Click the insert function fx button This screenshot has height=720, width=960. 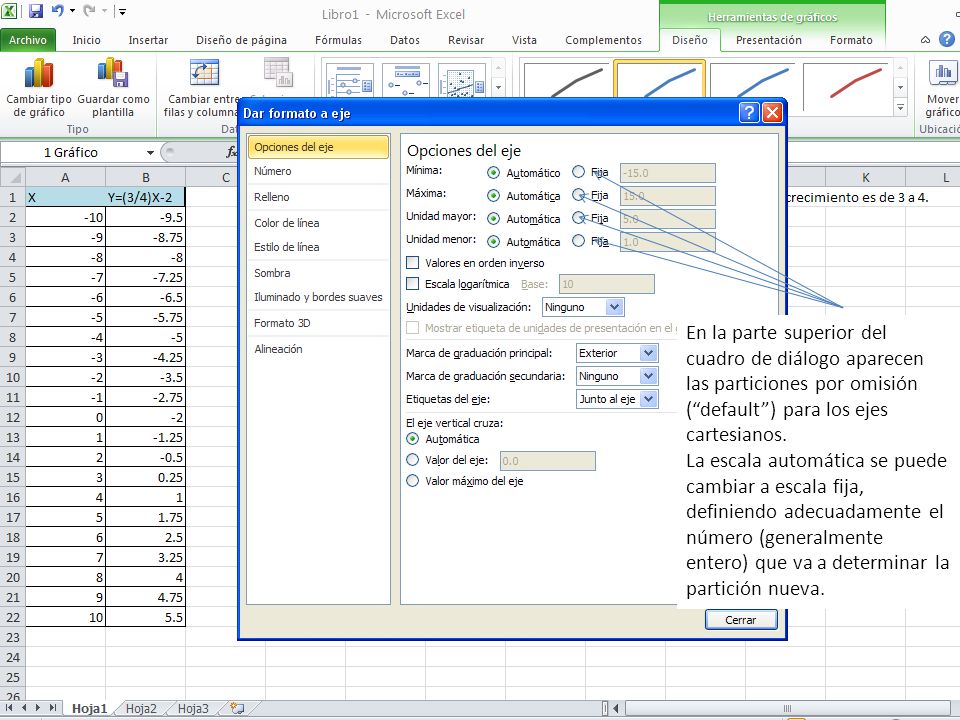pyautogui.click(x=231, y=152)
